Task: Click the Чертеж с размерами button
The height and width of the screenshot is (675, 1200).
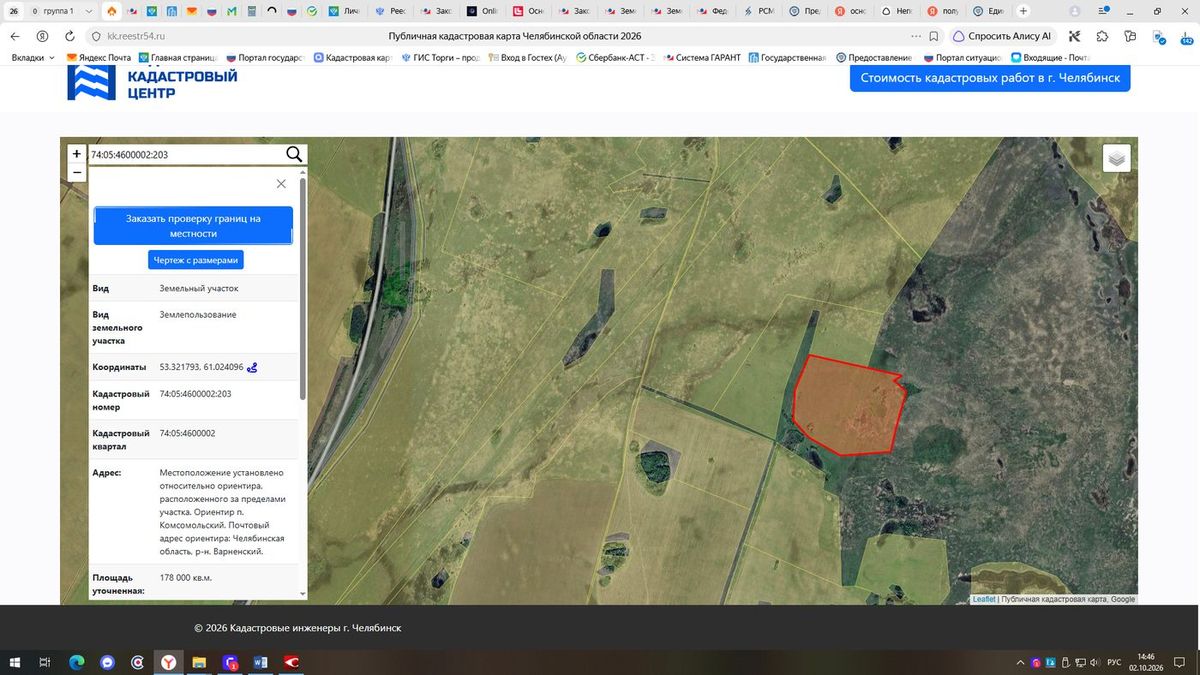Action: [196, 260]
